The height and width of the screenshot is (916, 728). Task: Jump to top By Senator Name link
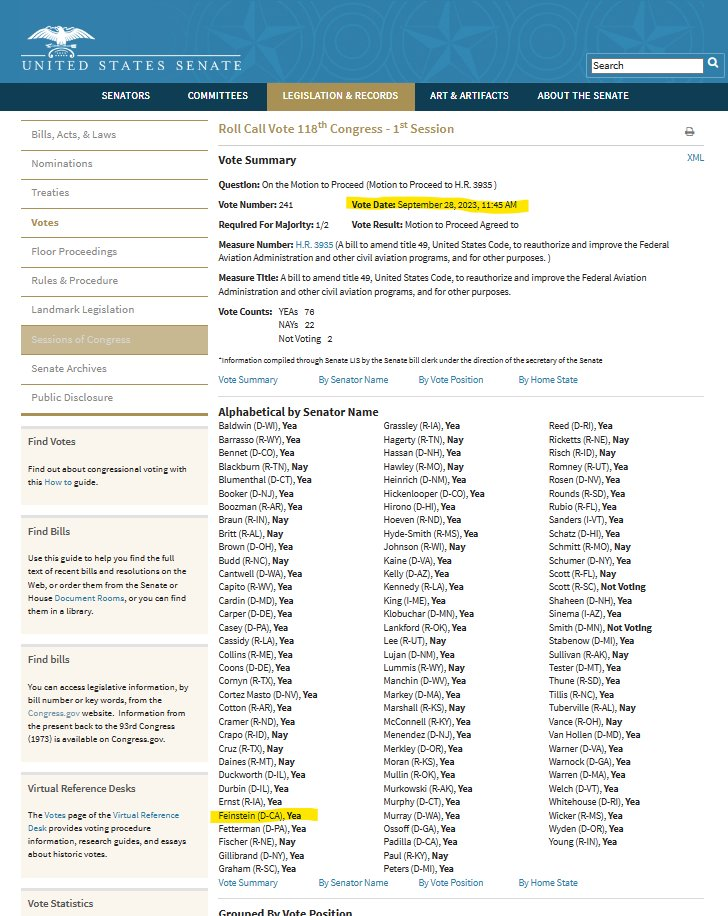(x=353, y=380)
